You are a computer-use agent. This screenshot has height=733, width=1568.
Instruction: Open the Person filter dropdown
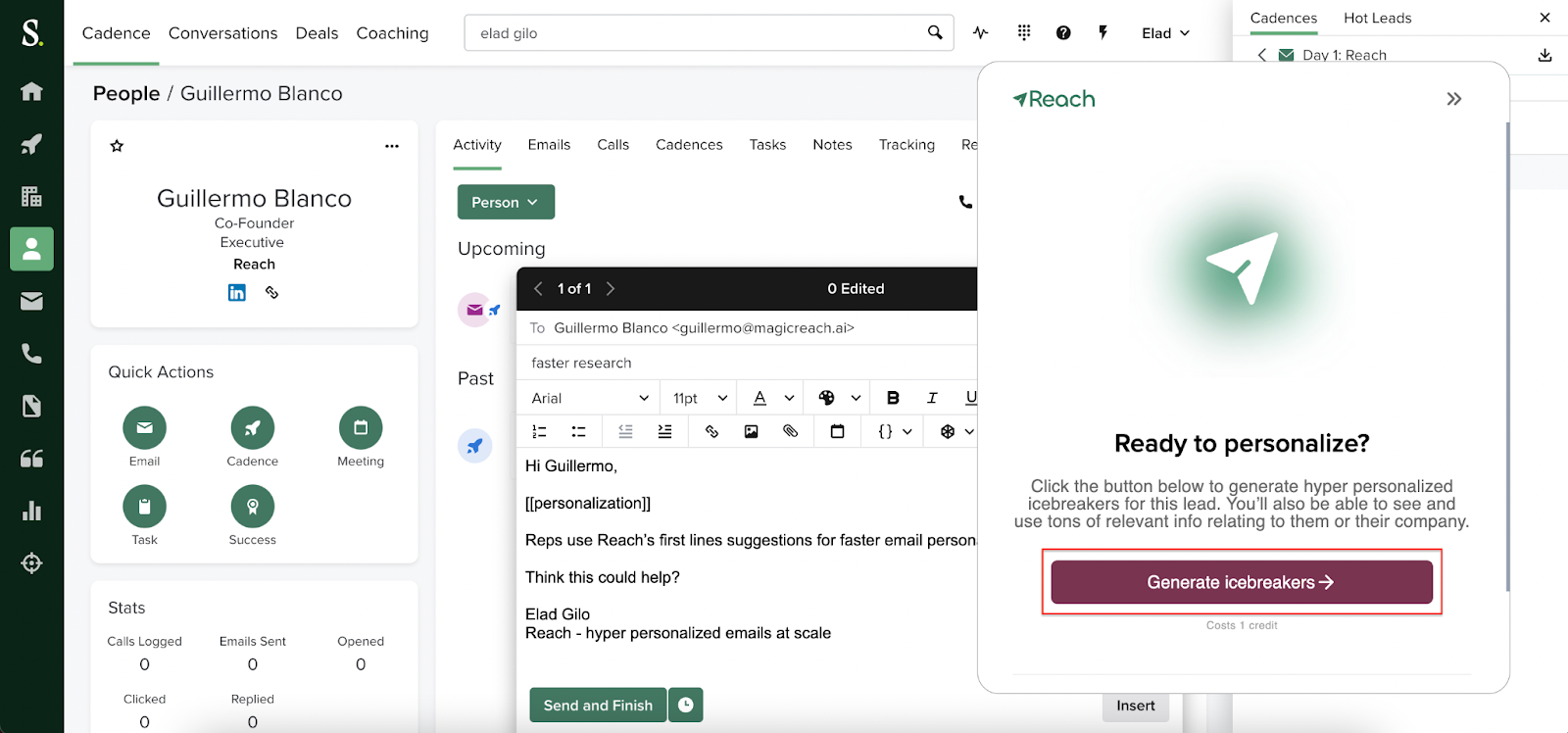click(x=506, y=202)
